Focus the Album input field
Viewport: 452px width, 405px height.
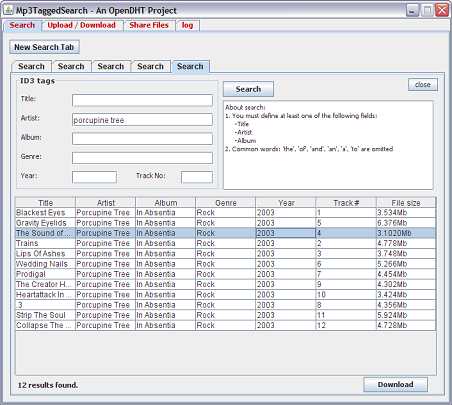click(x=142, y=139)
